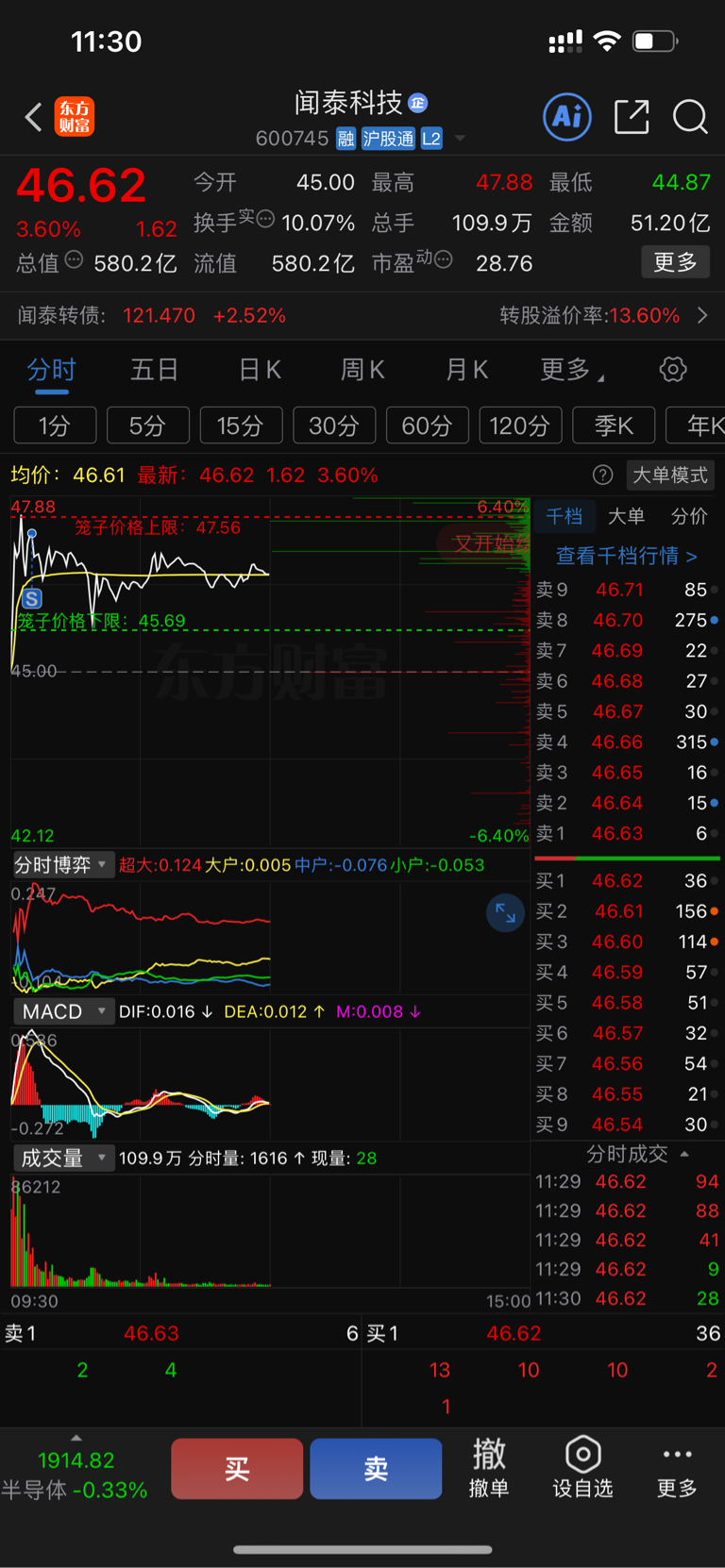725x1568 pixels.
Task: Select 买3 row at 46.60
Action: (x=628, y=942)
